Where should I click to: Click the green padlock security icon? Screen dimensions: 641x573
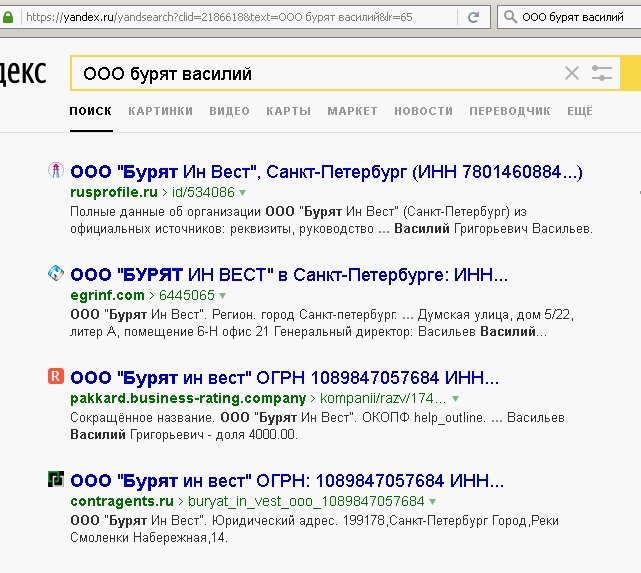[x=7, y=17]
